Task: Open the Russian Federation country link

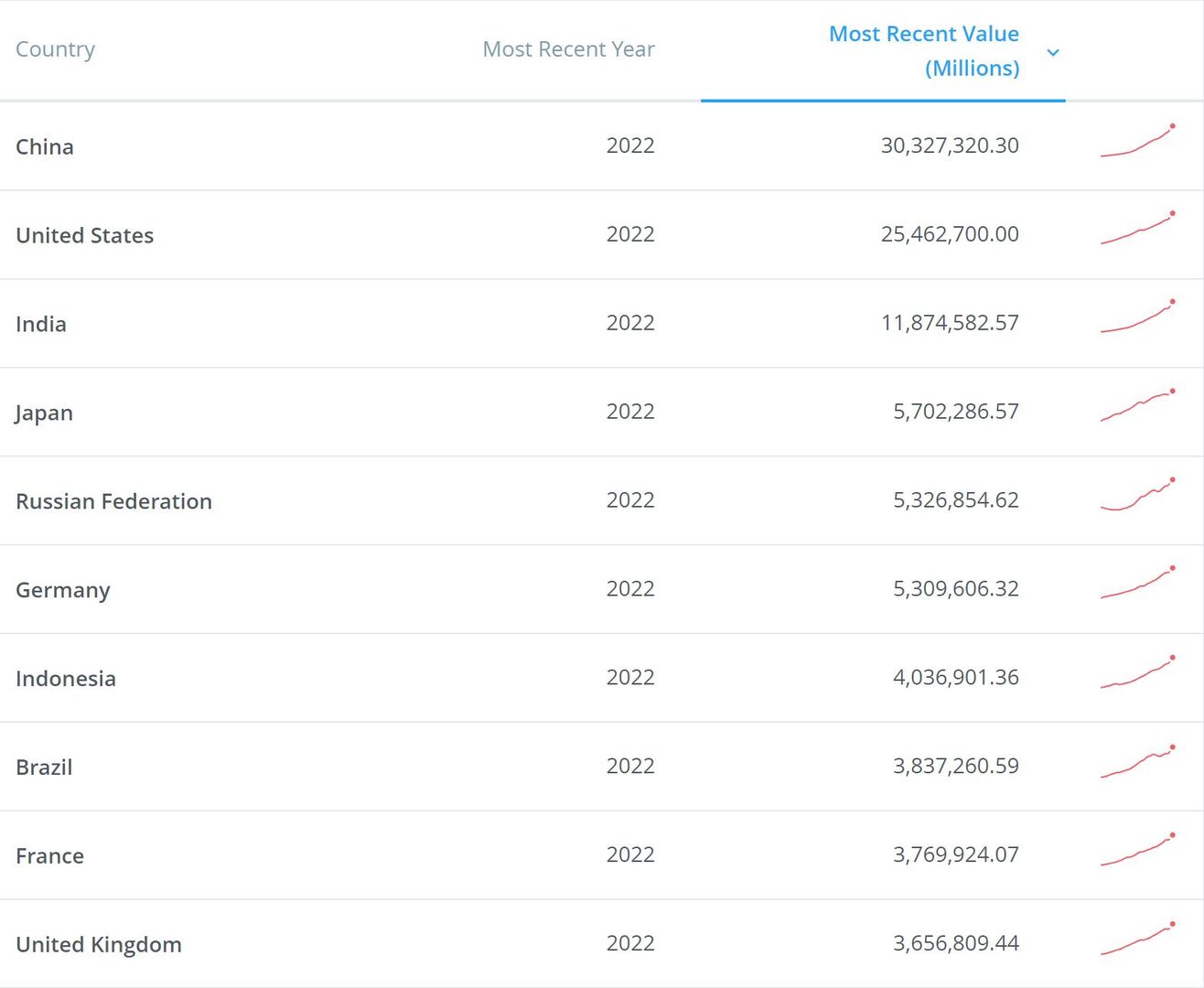Action: [x=114, y=501]
